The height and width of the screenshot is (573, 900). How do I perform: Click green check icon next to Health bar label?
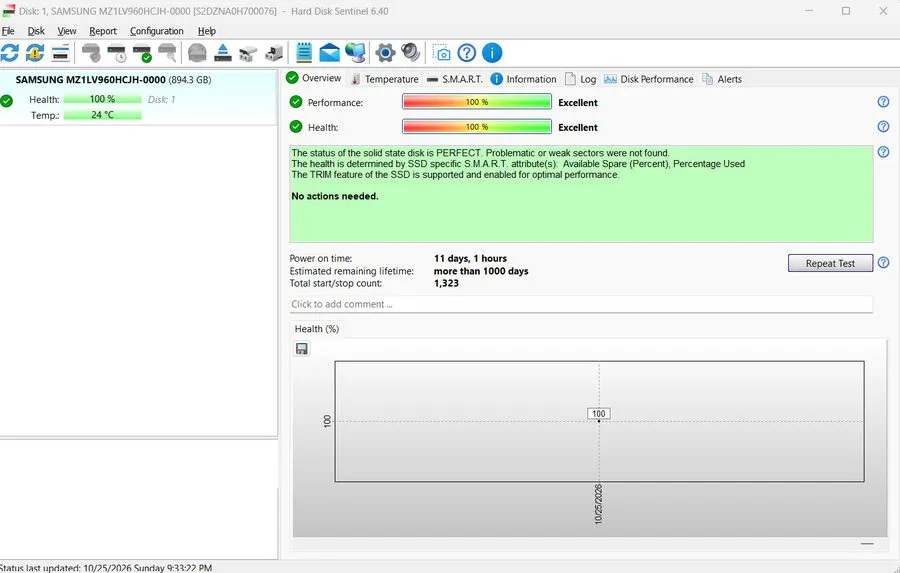[296, 126]
